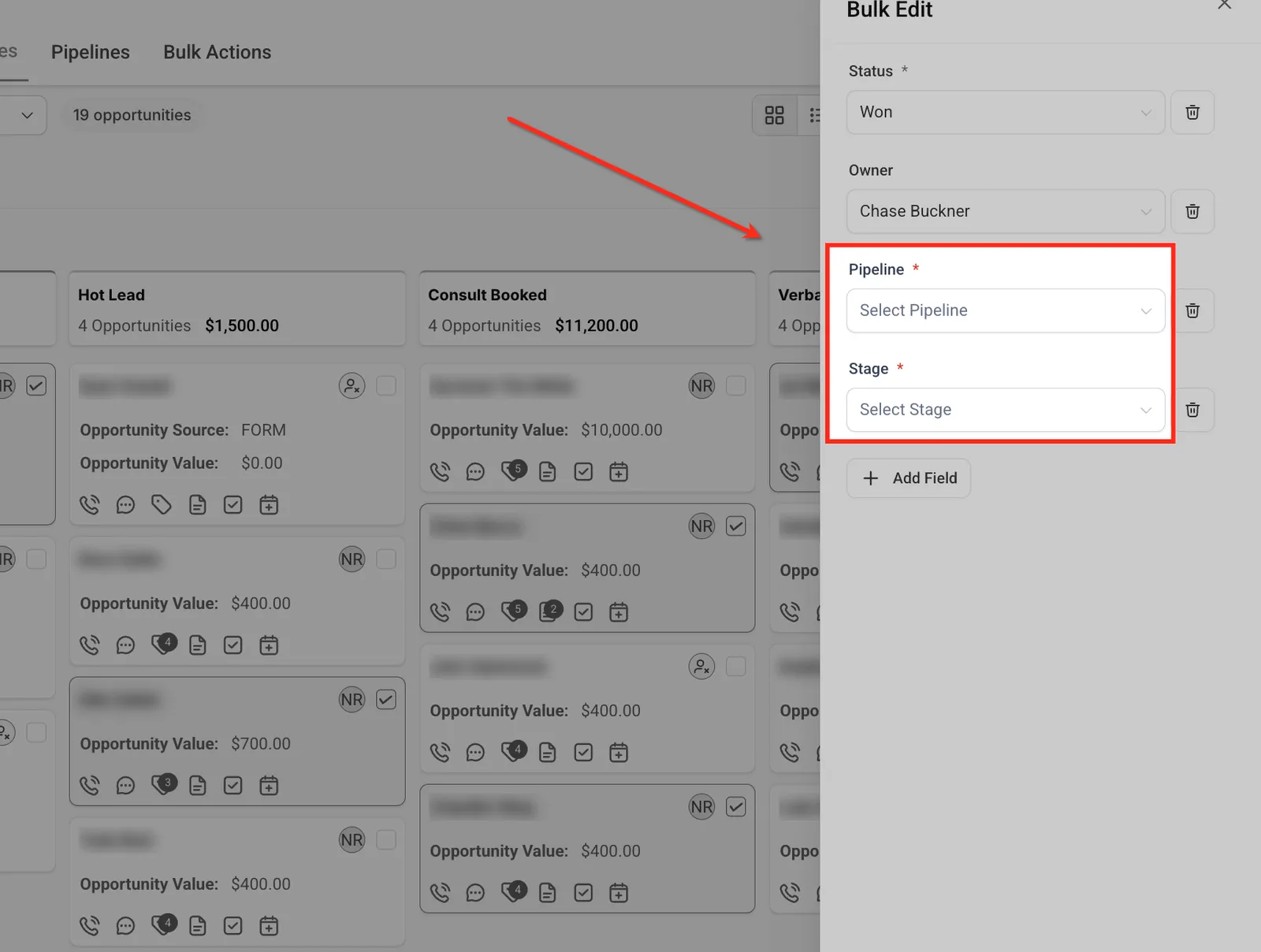Click phone icon on the $700.00 card
The image size is (1261, 952).
[x=90, y=786]
